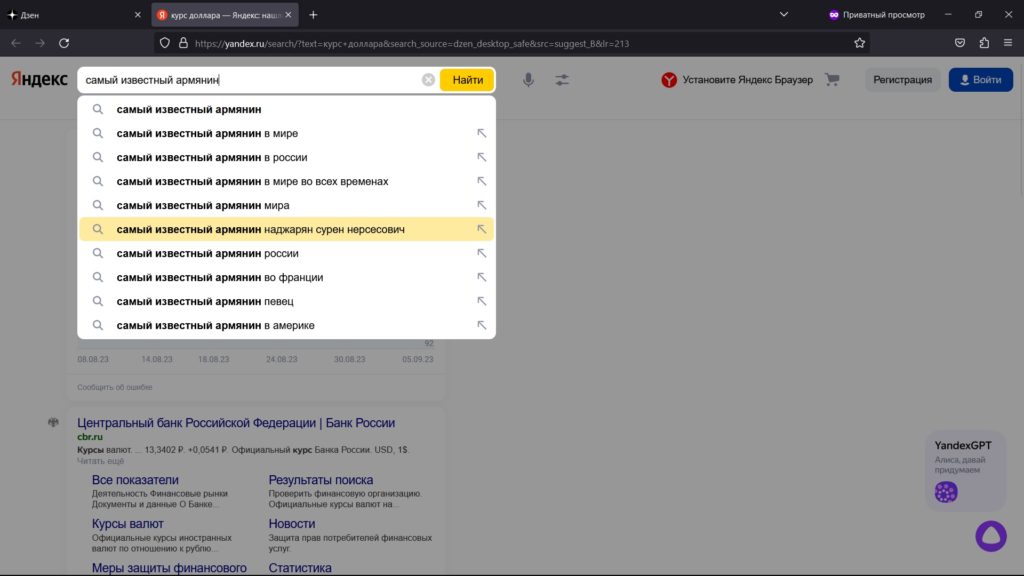Open 'Новости' sitelink

click(x=292, y=524)
